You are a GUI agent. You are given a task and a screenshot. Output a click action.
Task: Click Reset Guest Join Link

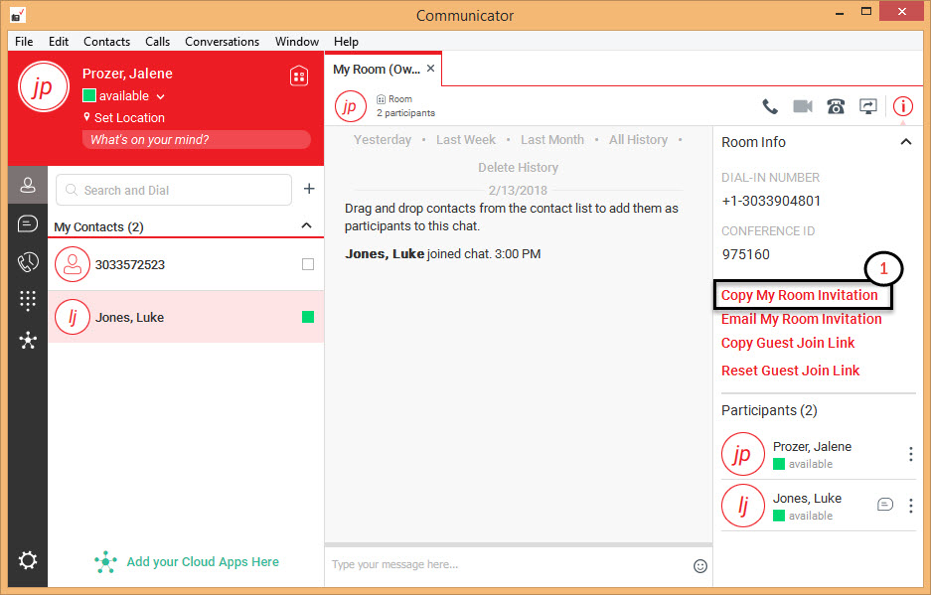790,371
